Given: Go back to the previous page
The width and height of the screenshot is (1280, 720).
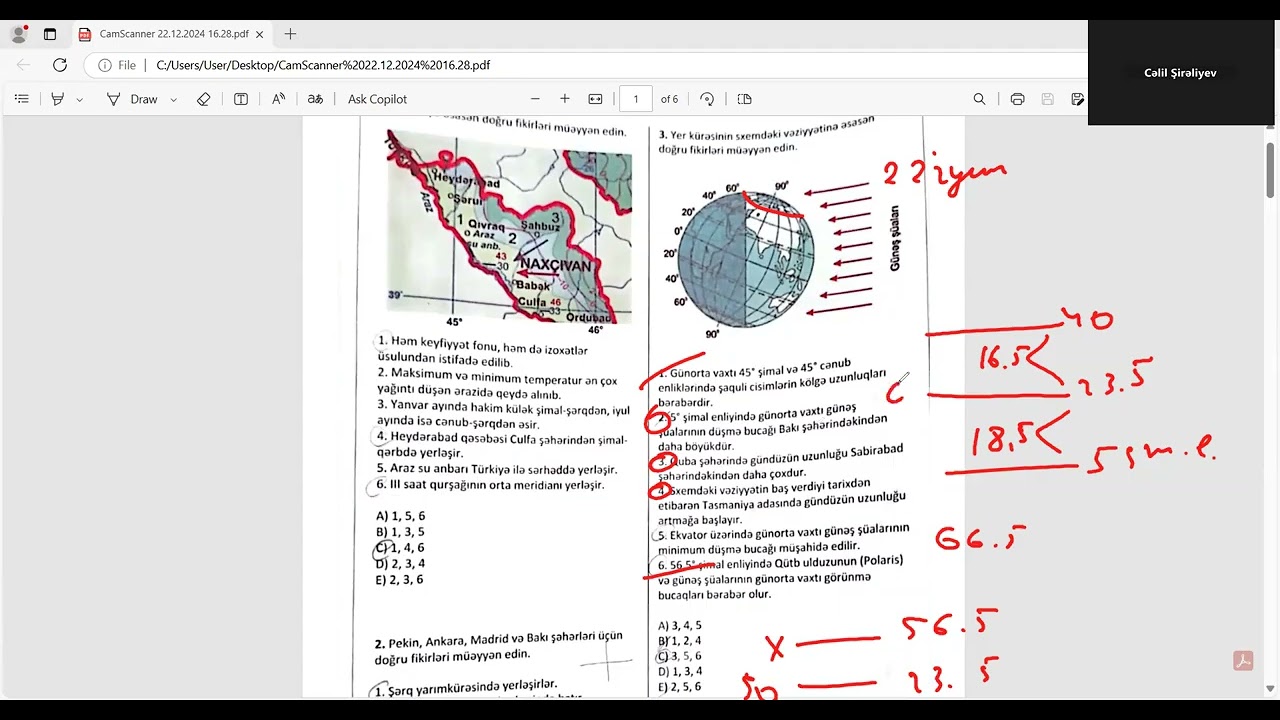Looking at the screenshot, I should (24, 65).
